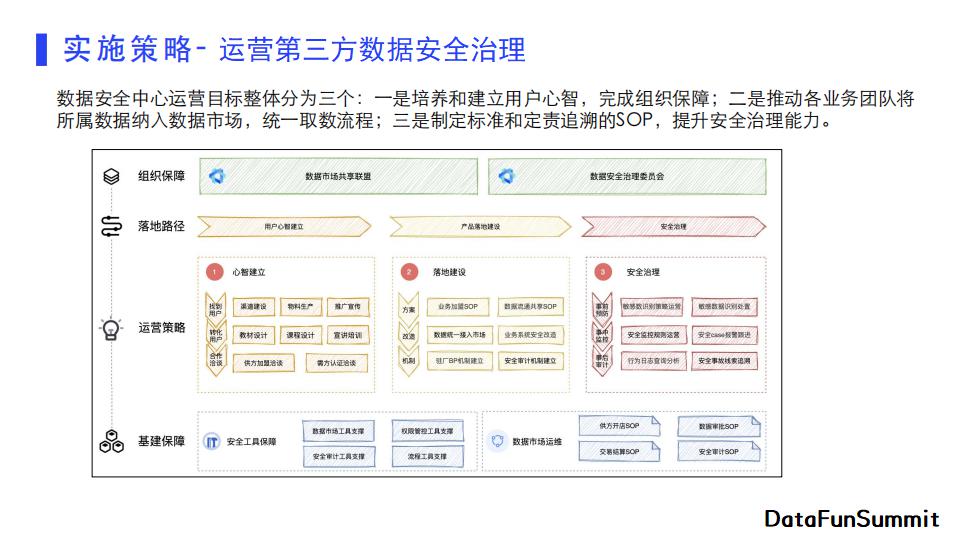Click the 物料生产 box
The image size is (960, 540).
(x=301, y=306)
